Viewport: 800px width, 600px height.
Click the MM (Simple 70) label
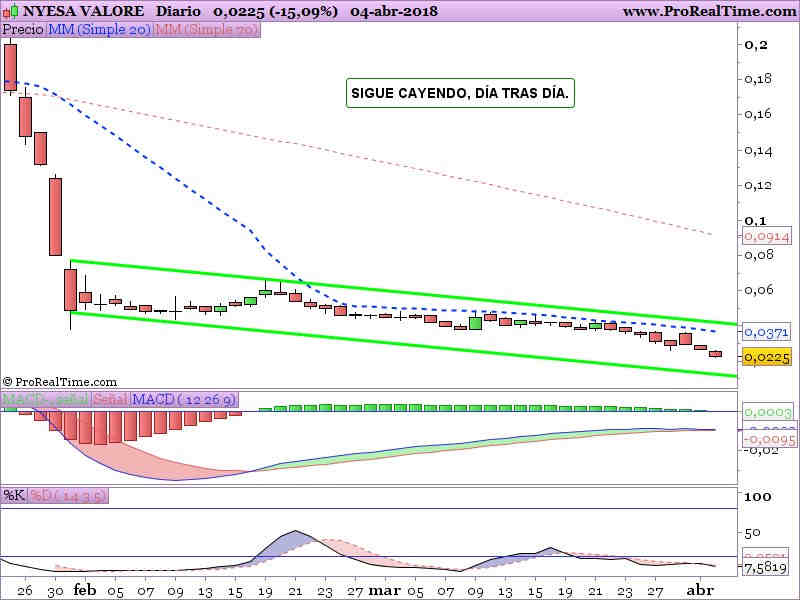tap(207, 30)
